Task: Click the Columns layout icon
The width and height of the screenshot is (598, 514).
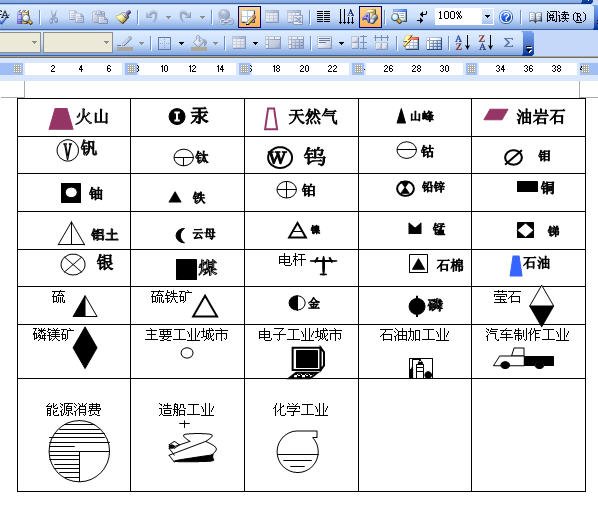Action: pos(323,17)
